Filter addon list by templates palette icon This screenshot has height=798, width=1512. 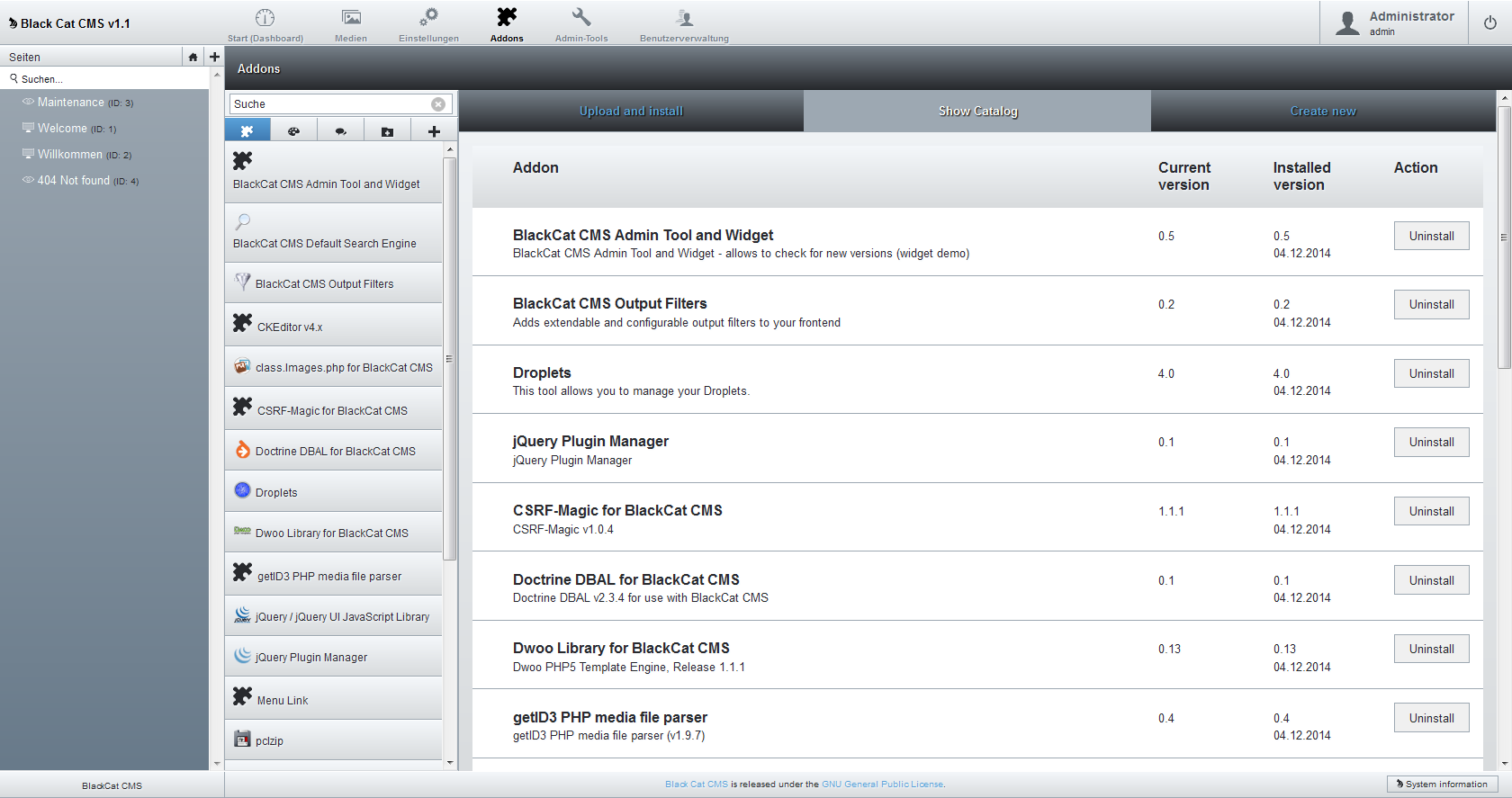(x=293, y=131)
